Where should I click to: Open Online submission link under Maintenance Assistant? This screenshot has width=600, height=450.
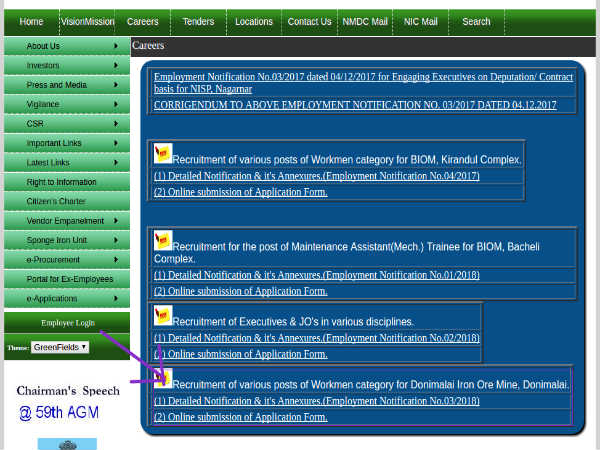point(241,291)
